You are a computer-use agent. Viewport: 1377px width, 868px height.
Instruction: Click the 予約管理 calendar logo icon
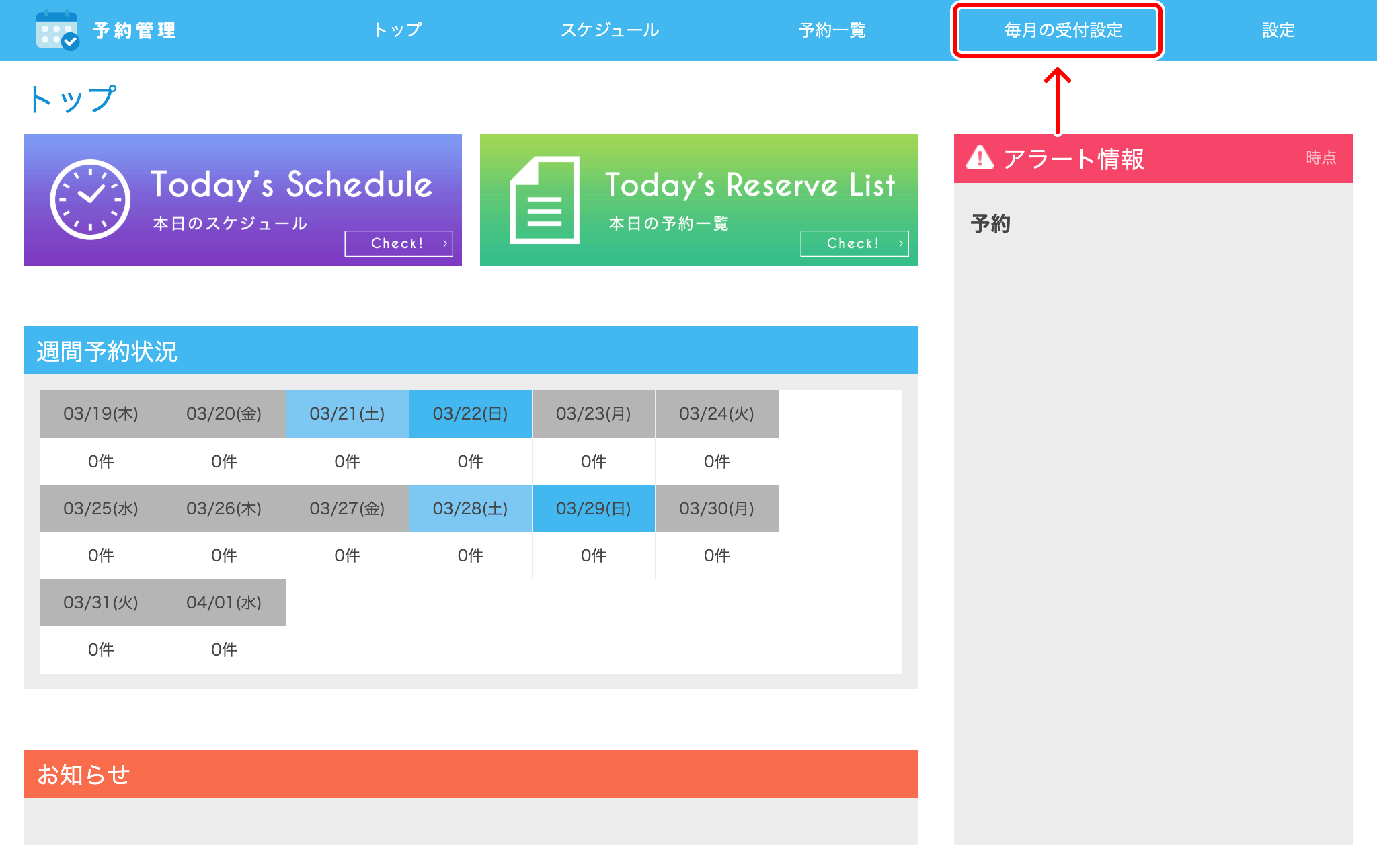pos(58,30)
